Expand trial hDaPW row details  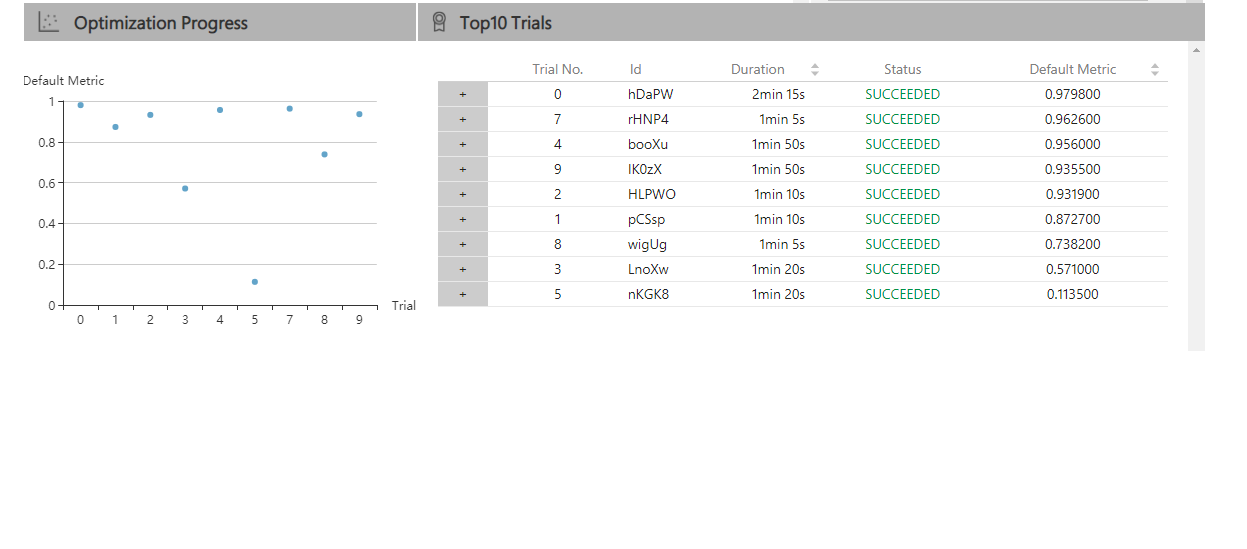pos(462,94)
